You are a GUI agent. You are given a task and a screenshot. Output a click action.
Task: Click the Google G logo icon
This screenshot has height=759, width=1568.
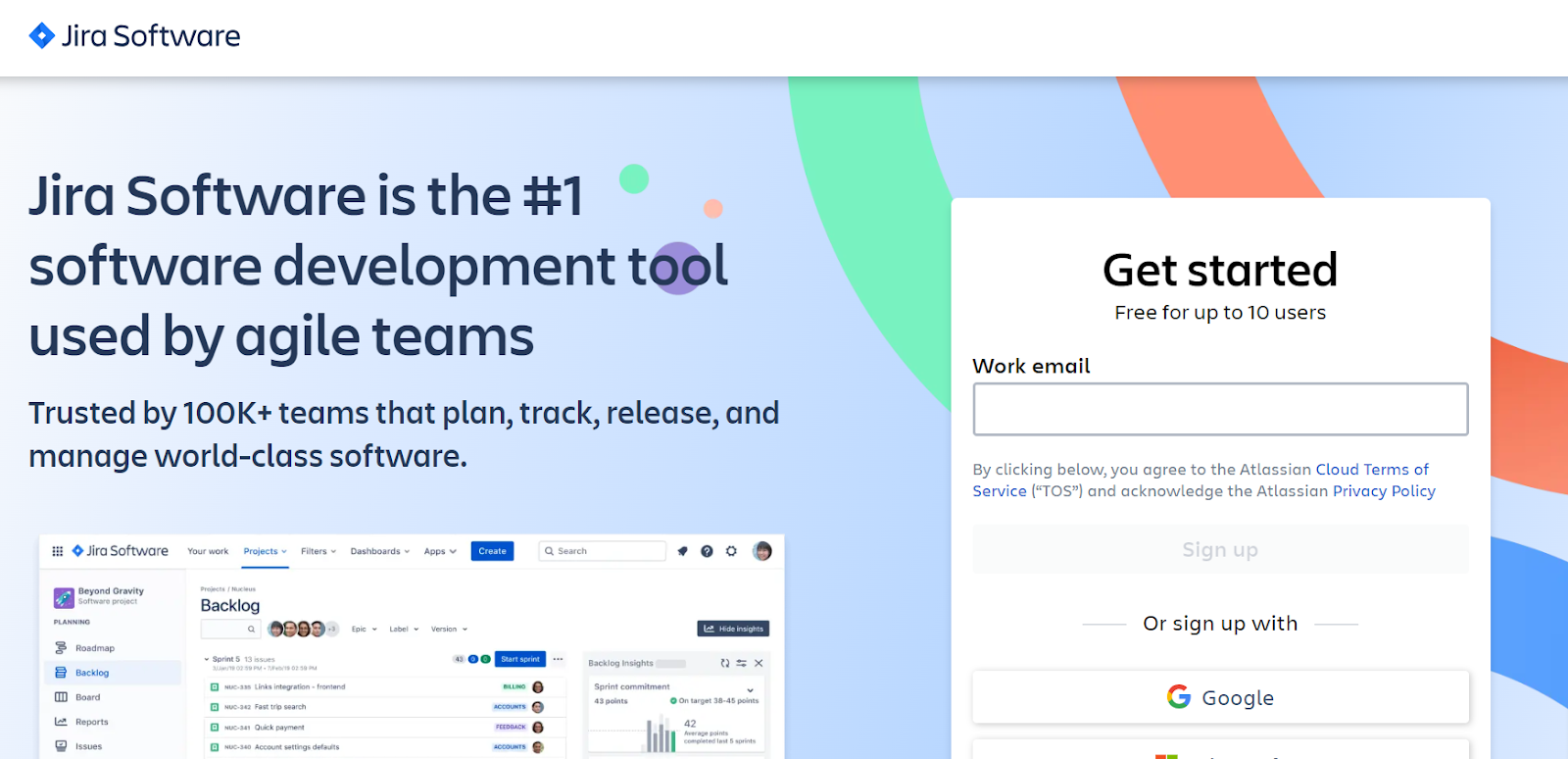(x=1178, y=697)
